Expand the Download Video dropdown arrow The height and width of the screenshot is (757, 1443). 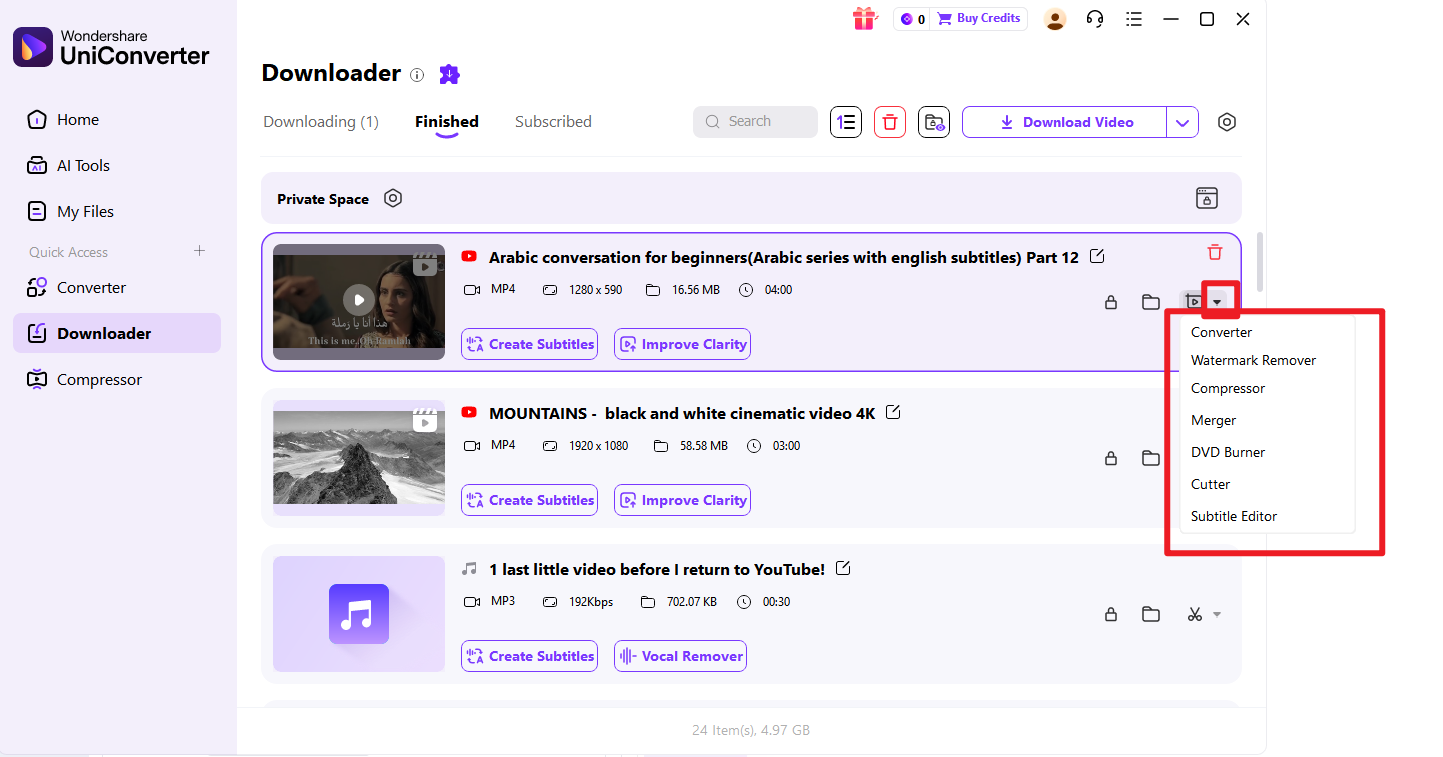[1183, 121]
